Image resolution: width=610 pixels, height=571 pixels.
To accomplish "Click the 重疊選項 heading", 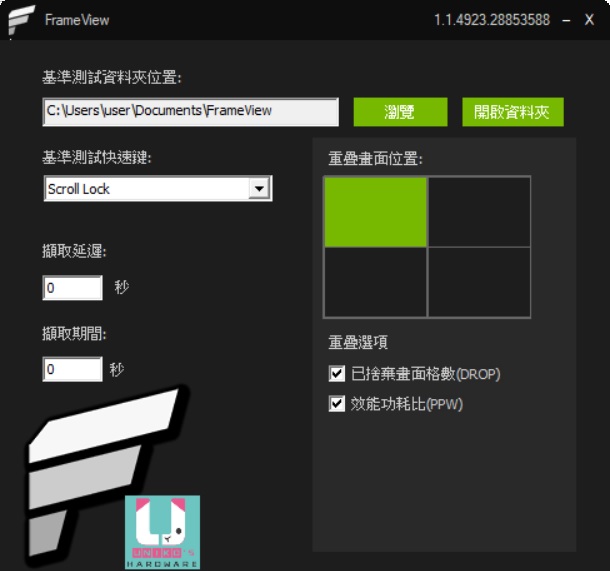I will pyautogui.click(x=358, y=342).
